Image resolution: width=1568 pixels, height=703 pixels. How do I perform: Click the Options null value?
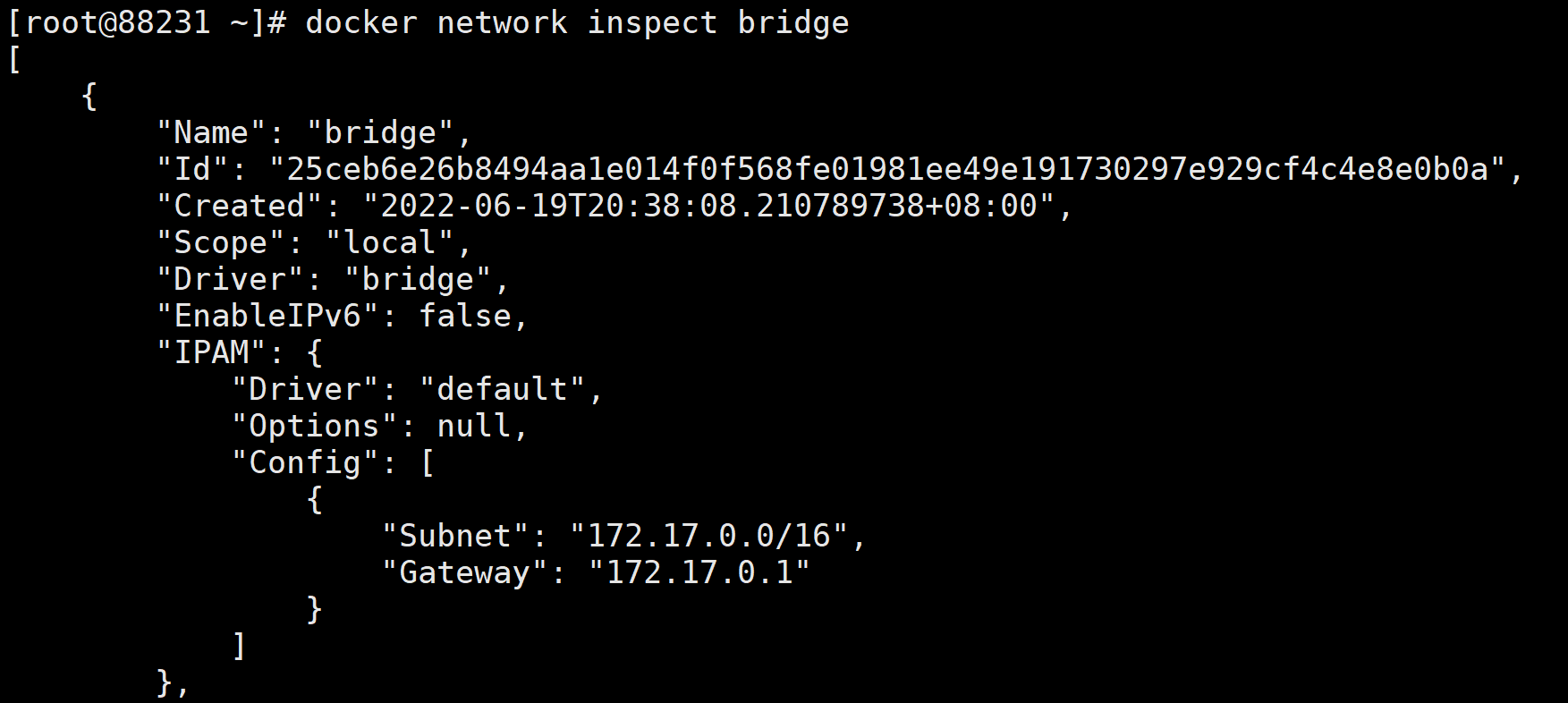click(x=474, y=426)
